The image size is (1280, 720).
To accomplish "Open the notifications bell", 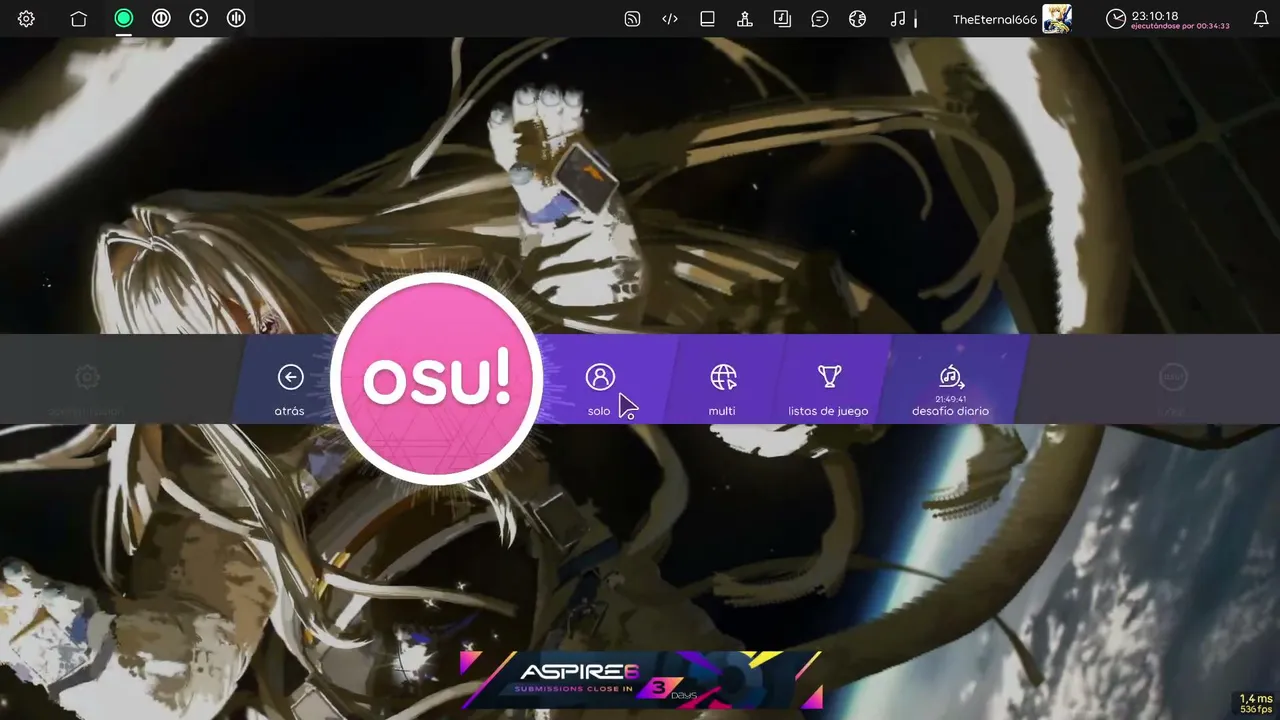I will point(1261,18).
